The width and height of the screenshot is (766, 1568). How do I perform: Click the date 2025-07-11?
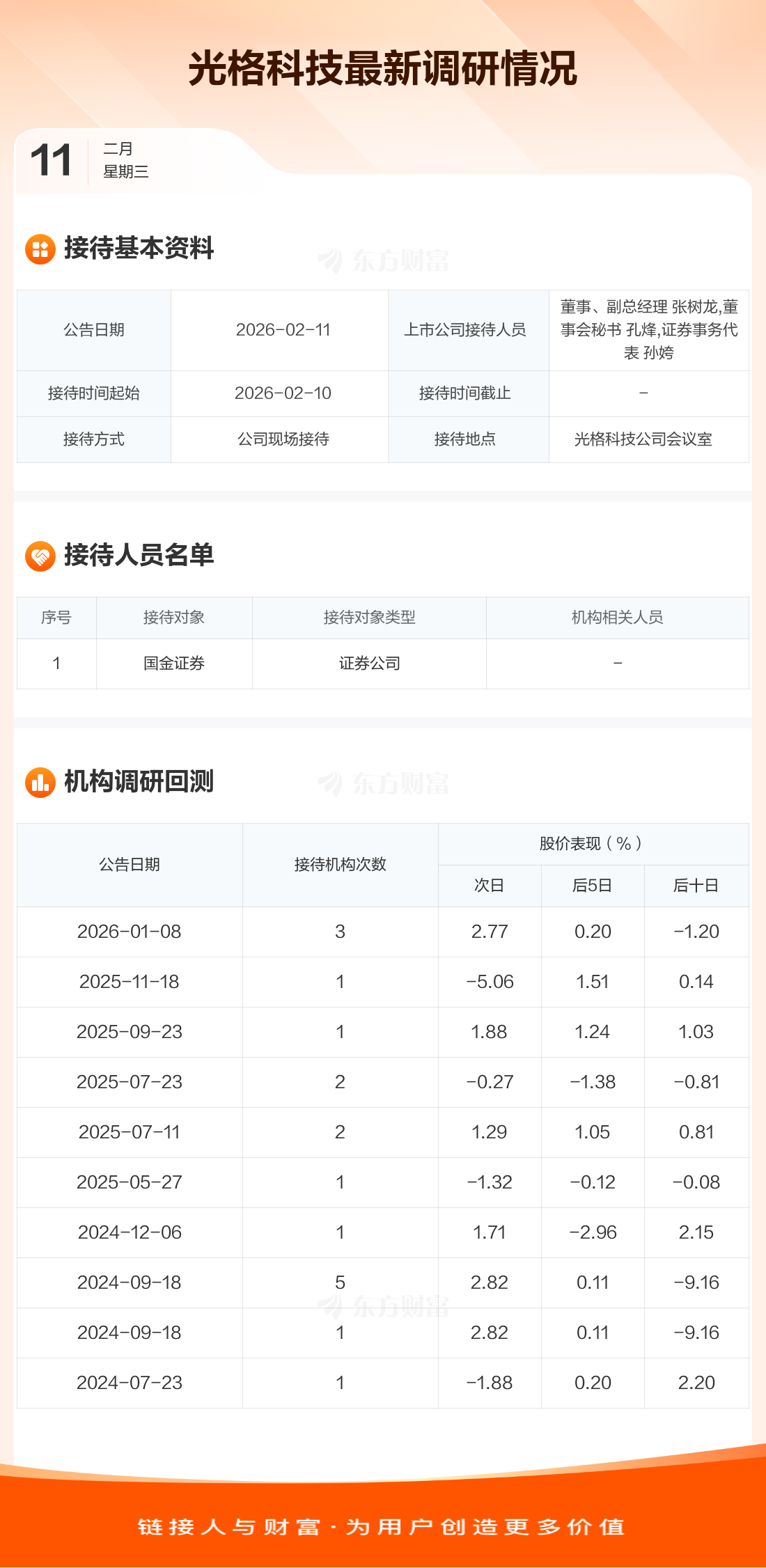[x=130, y=1132]
